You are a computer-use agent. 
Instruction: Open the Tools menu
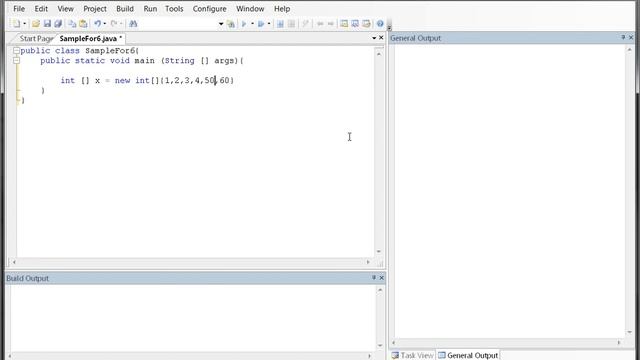(x=174, y=9)
